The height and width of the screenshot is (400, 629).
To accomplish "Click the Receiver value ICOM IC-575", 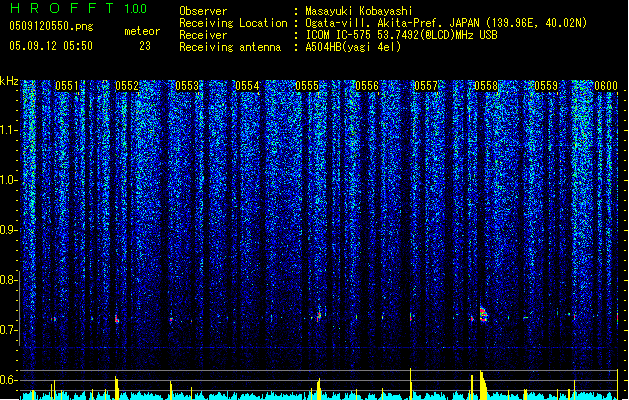I will 339,35.
